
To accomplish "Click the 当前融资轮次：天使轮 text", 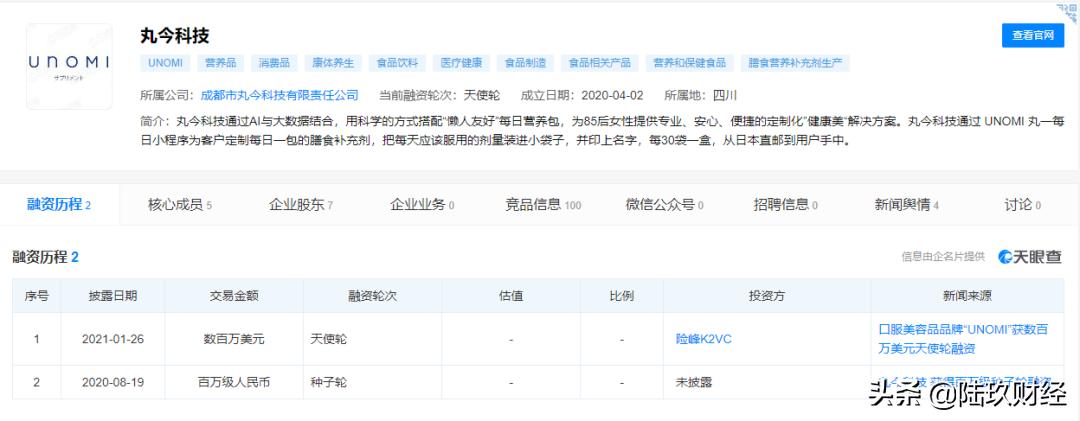I will tap(439, 95).
